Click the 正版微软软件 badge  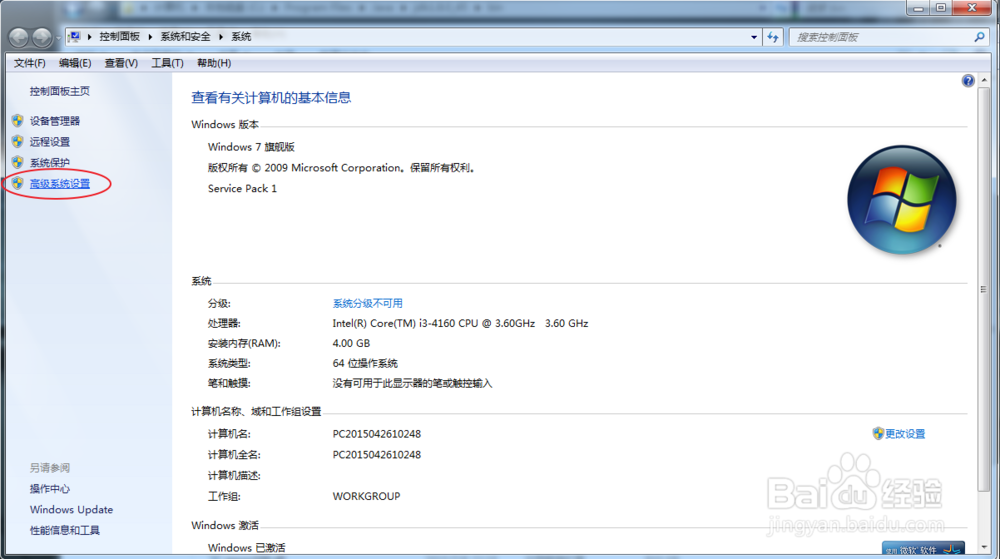pos(923,549)
